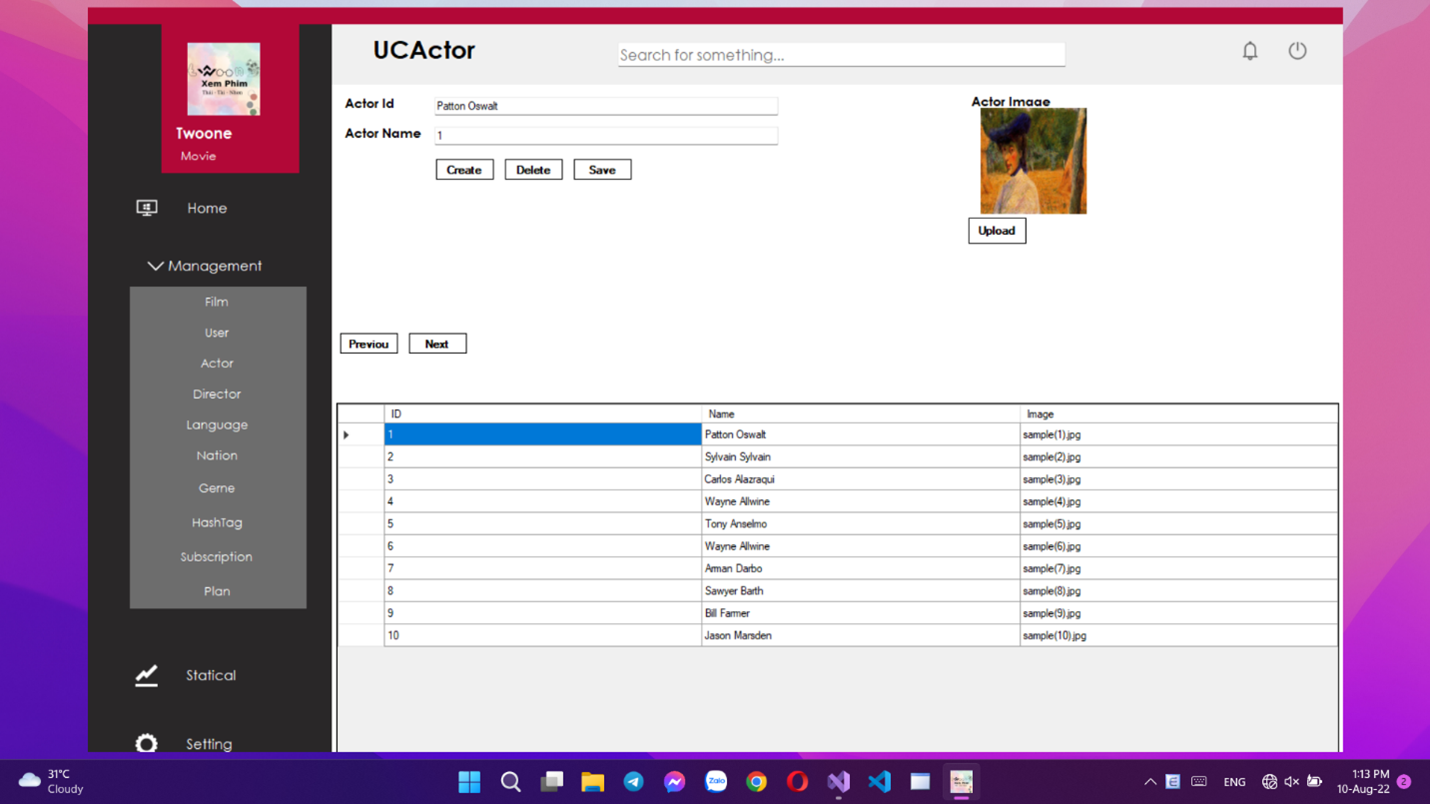Open Messenger from the taskbar

tap(674, 782)
